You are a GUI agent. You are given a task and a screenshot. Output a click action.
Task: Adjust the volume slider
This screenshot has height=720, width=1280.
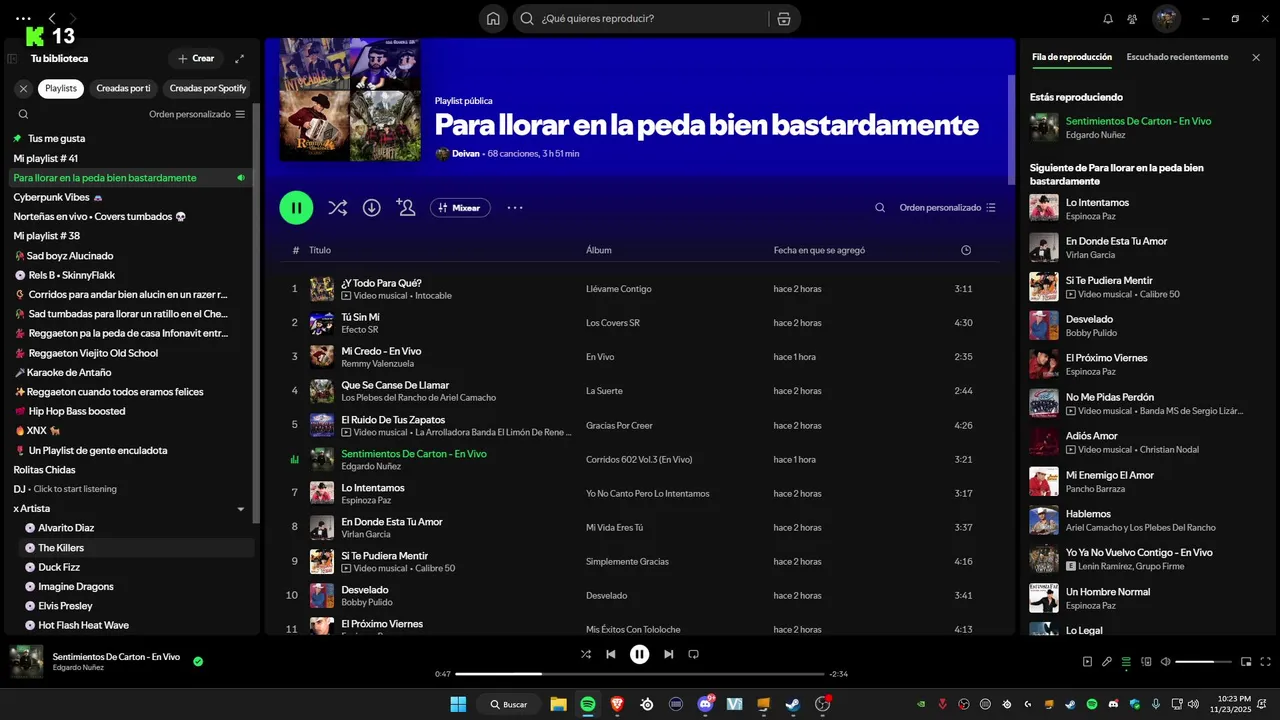(1203, 662)
